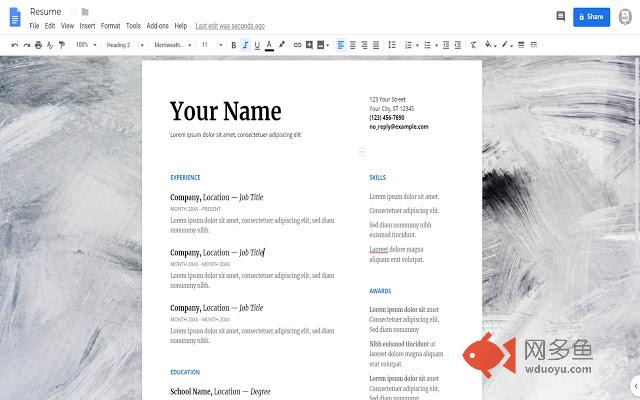Click the Numbered list icon

click(408, 45)
